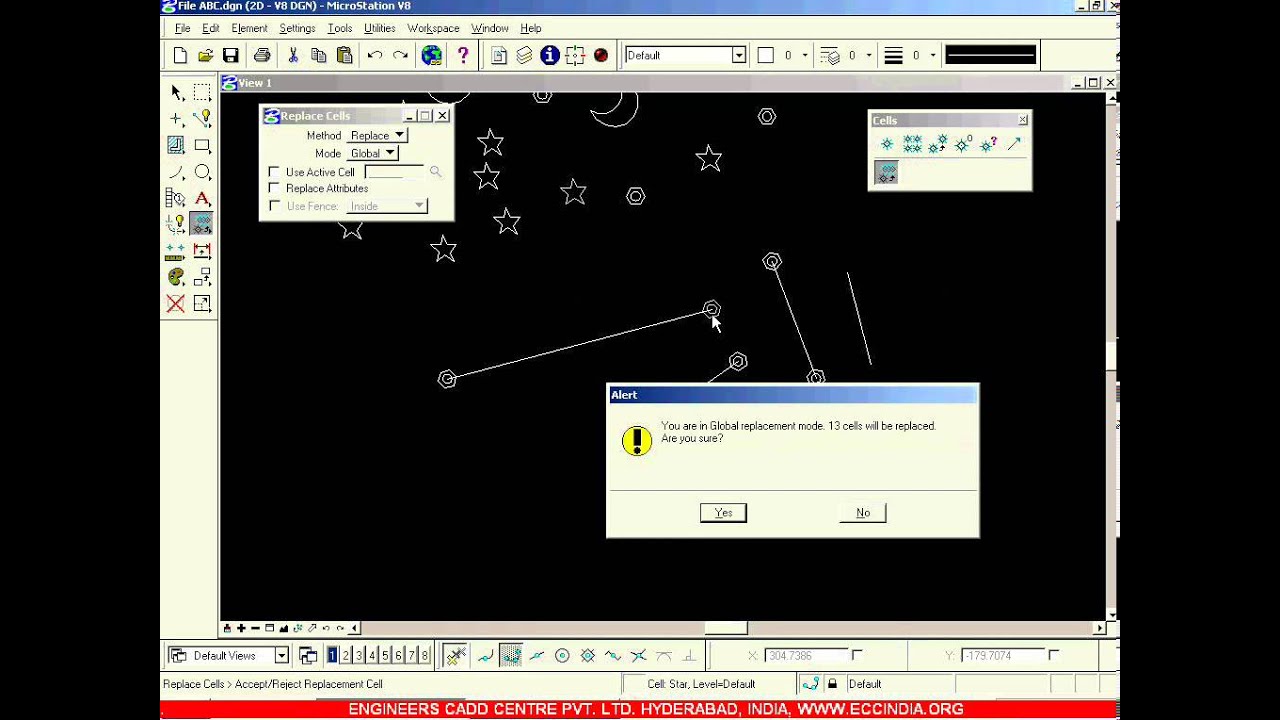
Task: Select the Place Text tool
Action: 202,198
